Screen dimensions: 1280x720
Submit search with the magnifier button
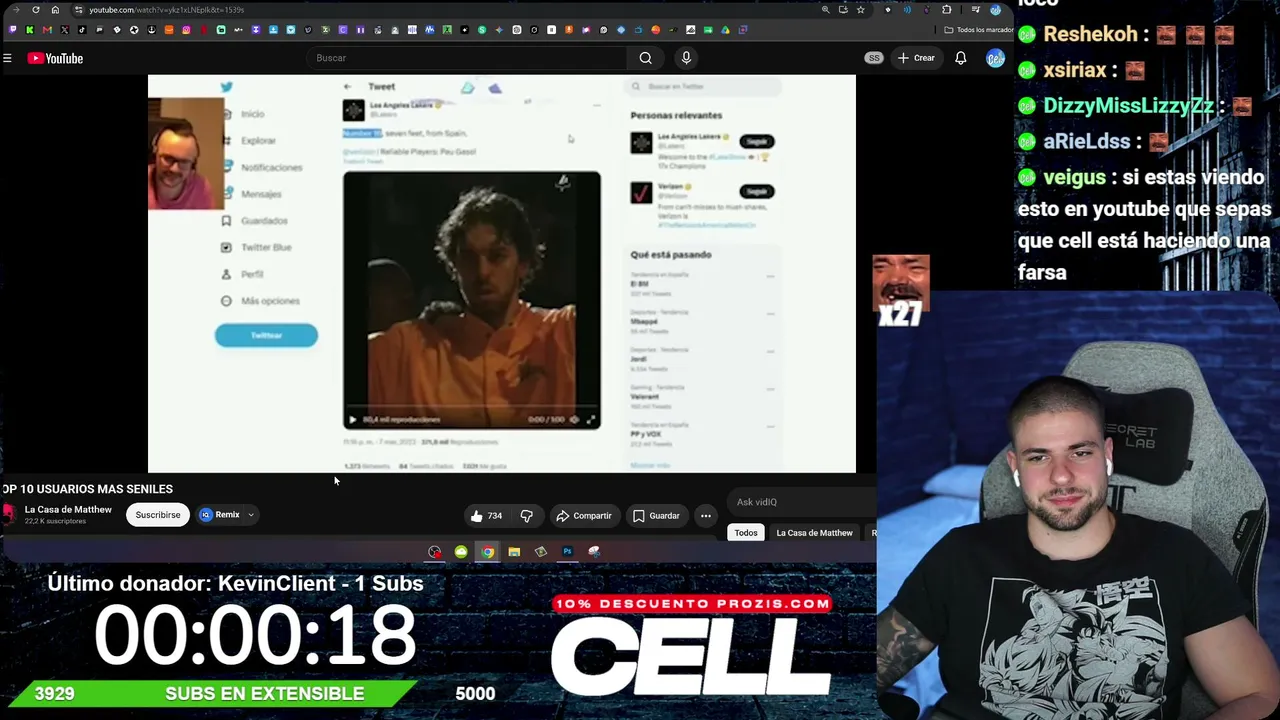pyautogui.click(x=646, y=58)
